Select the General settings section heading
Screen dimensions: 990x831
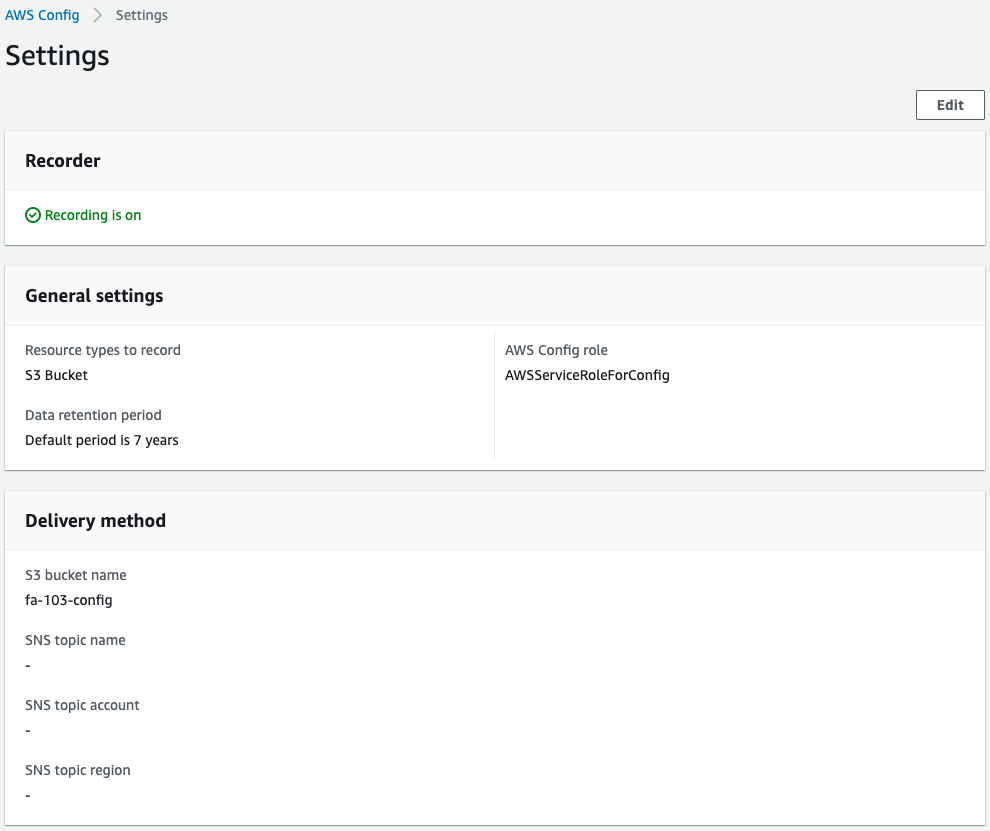[94, 295]
